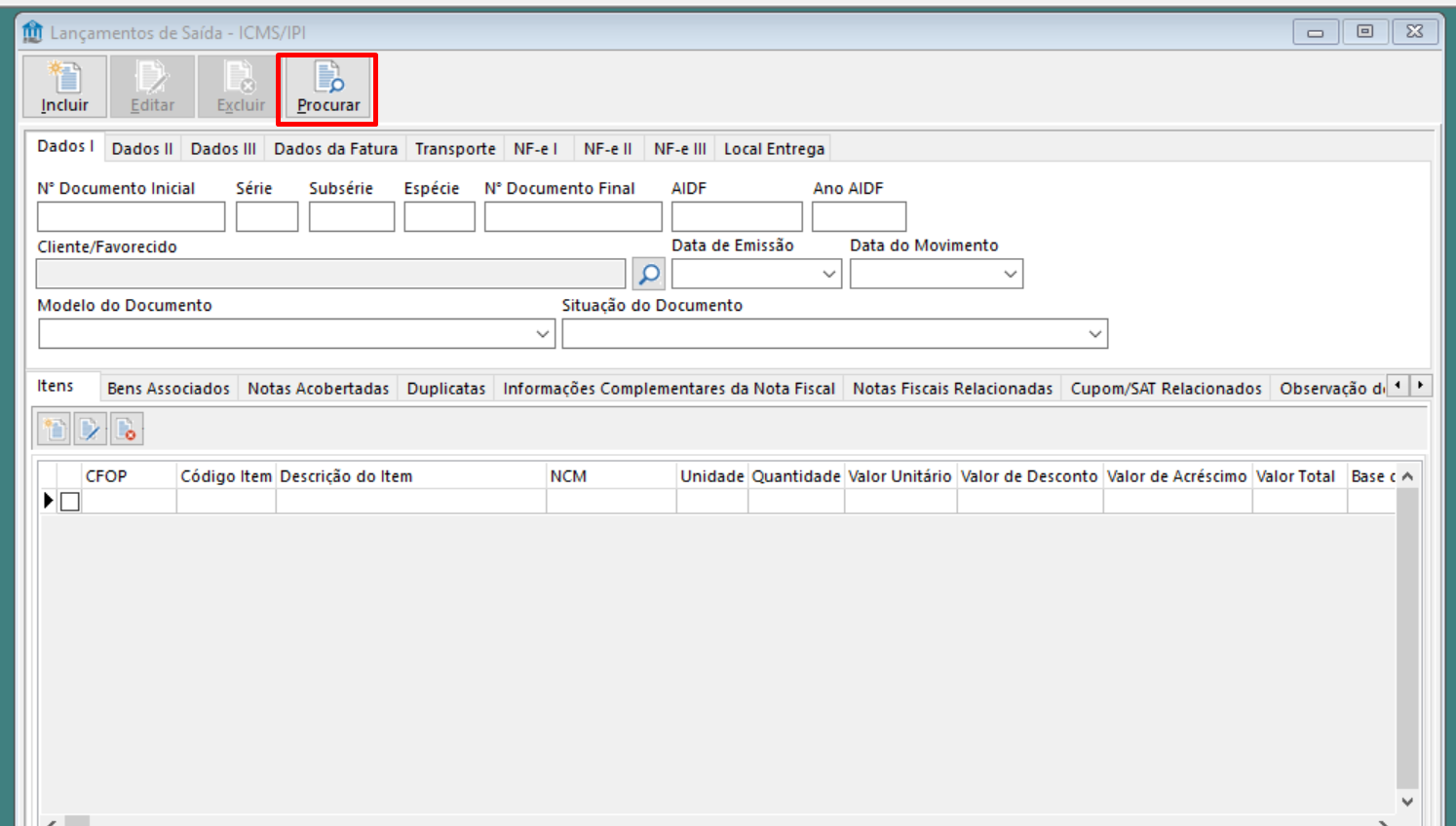
Task: Click the AIDF input field
Action: [737, 216]
